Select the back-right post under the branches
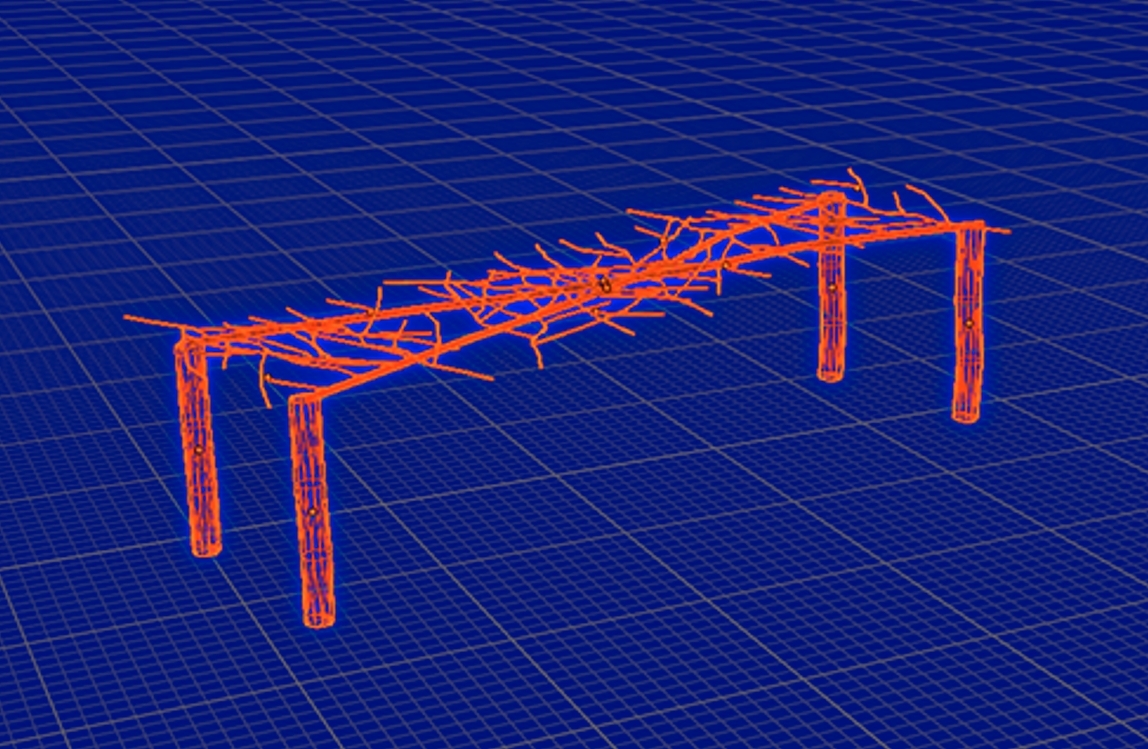The height and width of the screenshot is (749, 1148). pyautogui.click(x=831, y=287)
